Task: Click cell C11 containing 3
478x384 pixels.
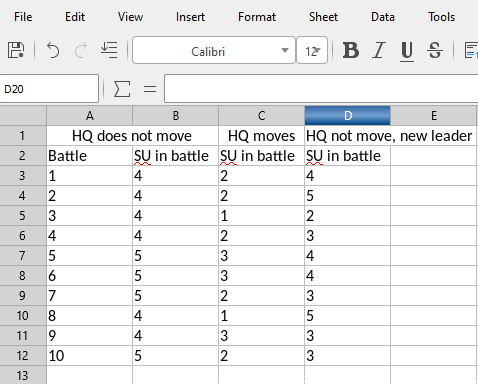Action: [x=261, y=336]
